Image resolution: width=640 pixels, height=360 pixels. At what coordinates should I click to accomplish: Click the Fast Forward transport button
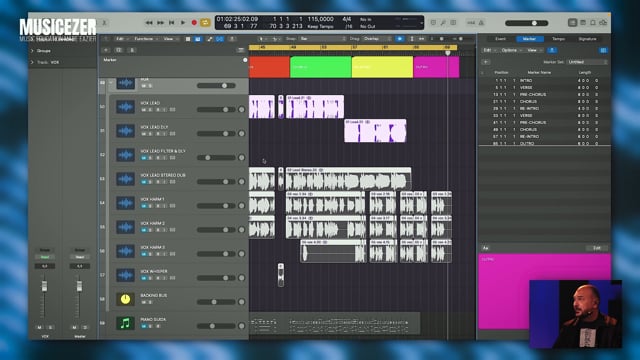coord(160,23)
